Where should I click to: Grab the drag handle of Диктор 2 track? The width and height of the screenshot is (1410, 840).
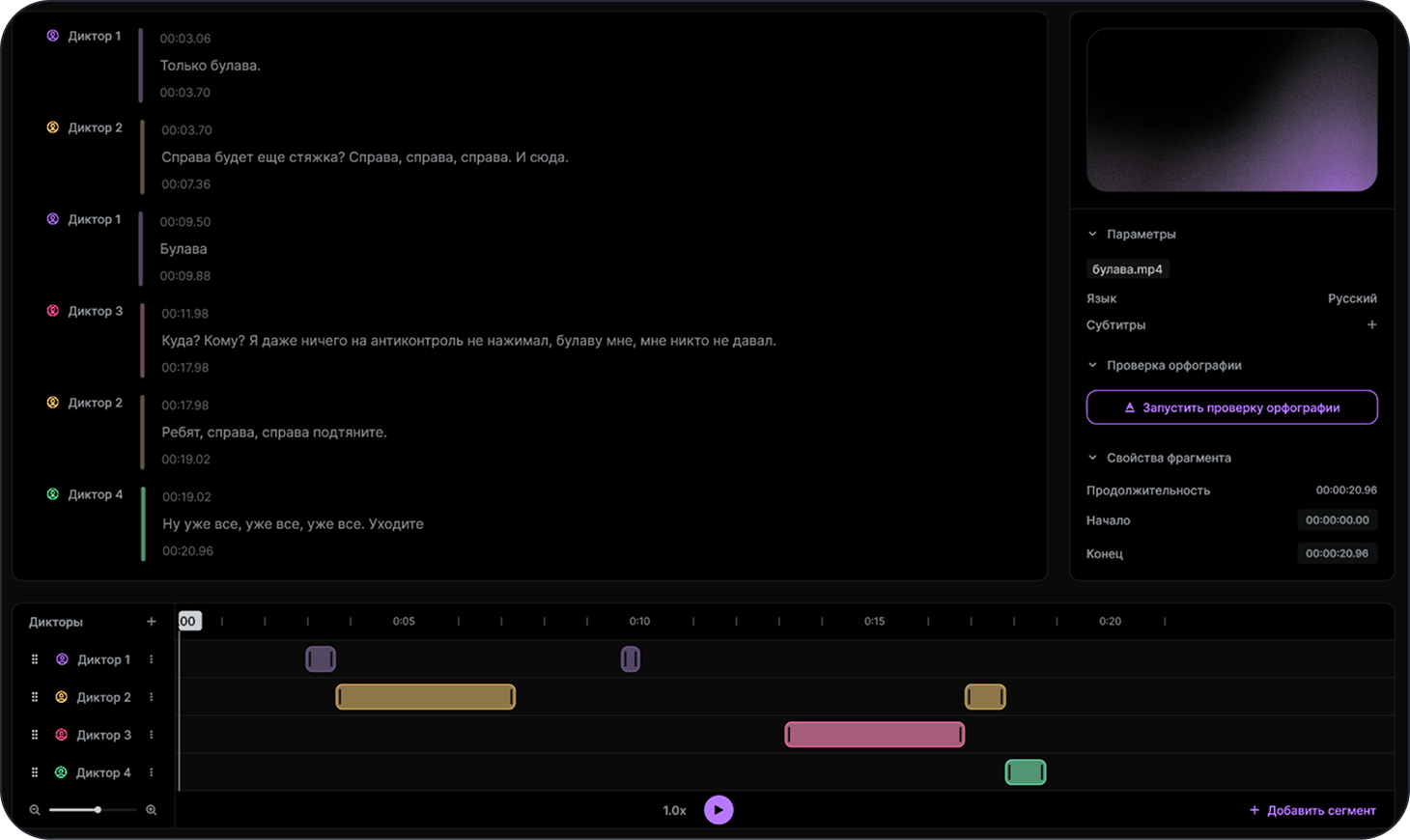[x=35, y=697]
